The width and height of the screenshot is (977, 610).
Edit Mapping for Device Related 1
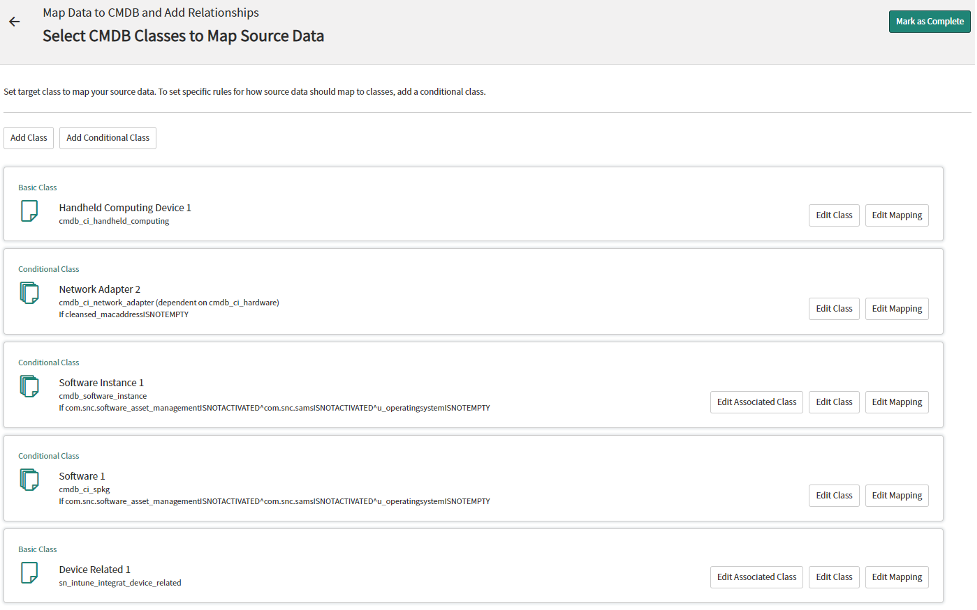pyautogui.click(x=896, y=577)
